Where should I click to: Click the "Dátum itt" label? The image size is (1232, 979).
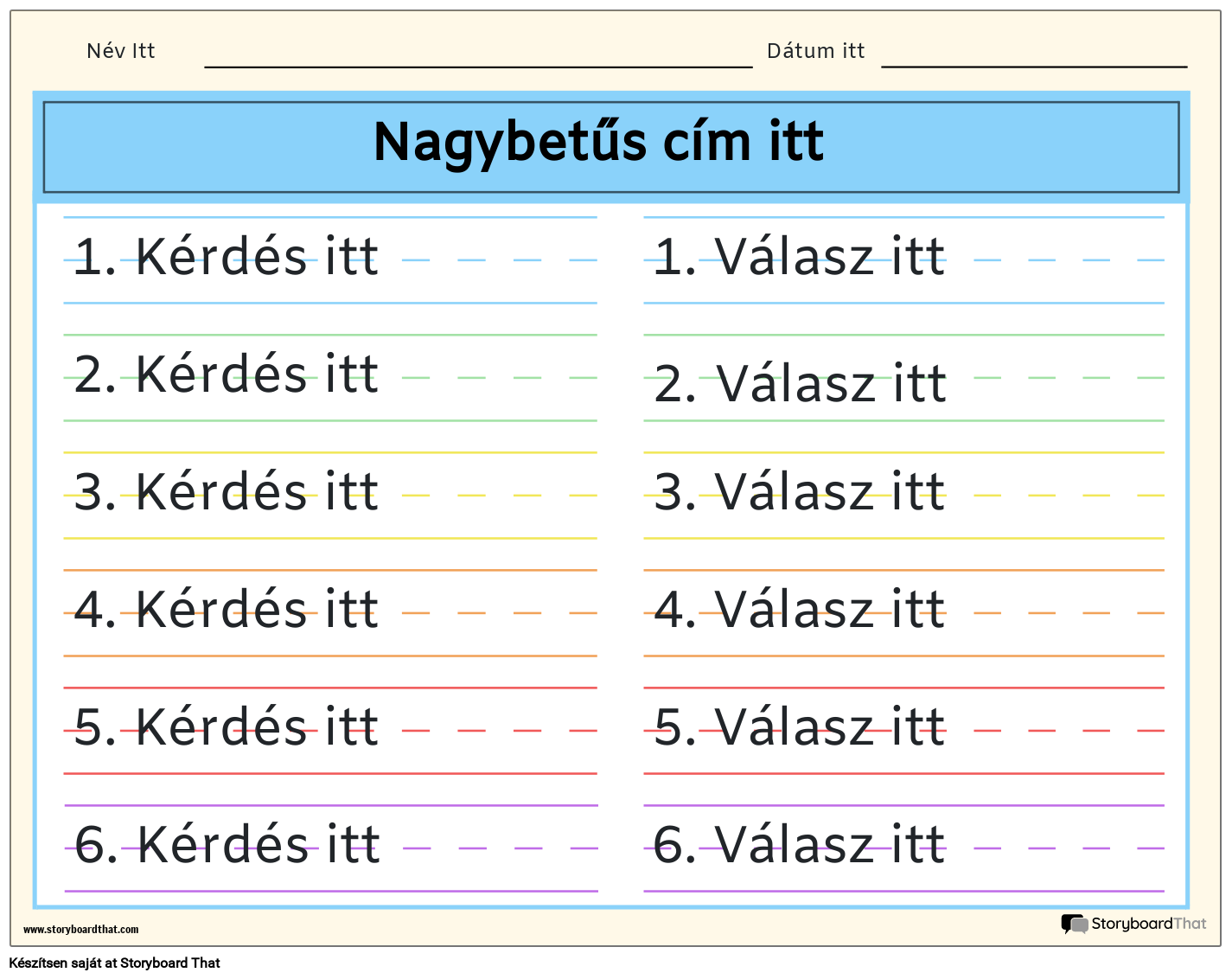tap(815, 51)
